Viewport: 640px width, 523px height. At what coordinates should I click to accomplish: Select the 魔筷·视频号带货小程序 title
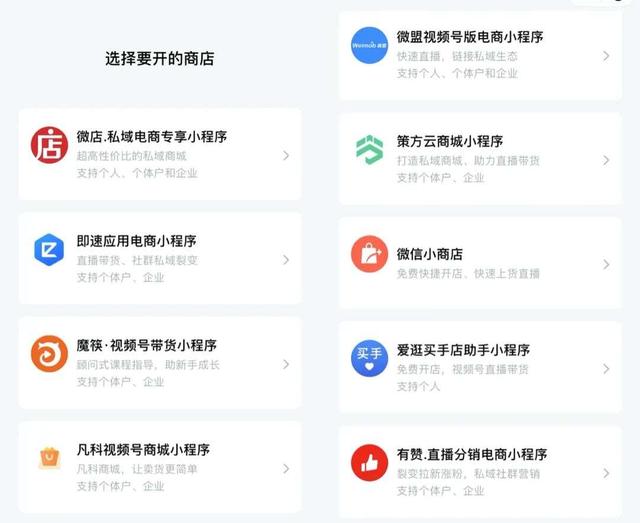pyautogui.click(x=147, y=346)
